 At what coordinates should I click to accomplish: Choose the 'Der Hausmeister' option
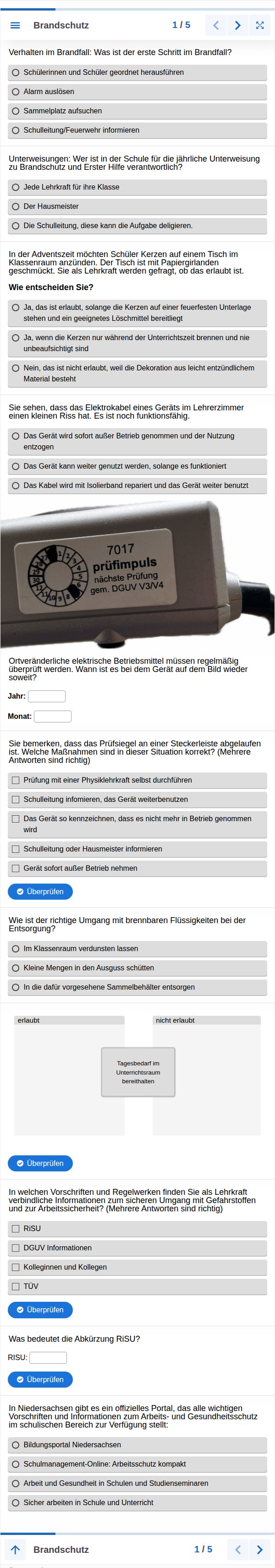coord(16,207)
